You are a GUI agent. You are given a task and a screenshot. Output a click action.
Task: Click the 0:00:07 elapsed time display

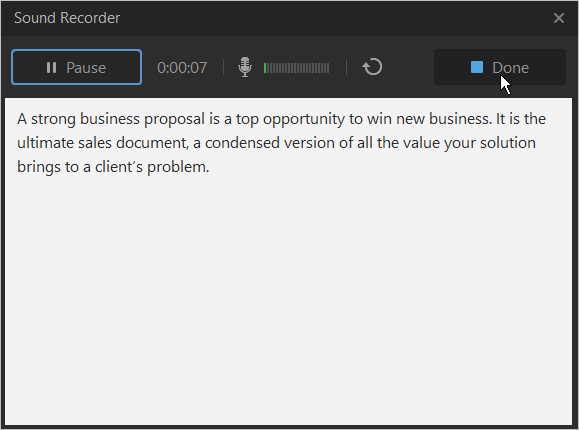point(182,68)
